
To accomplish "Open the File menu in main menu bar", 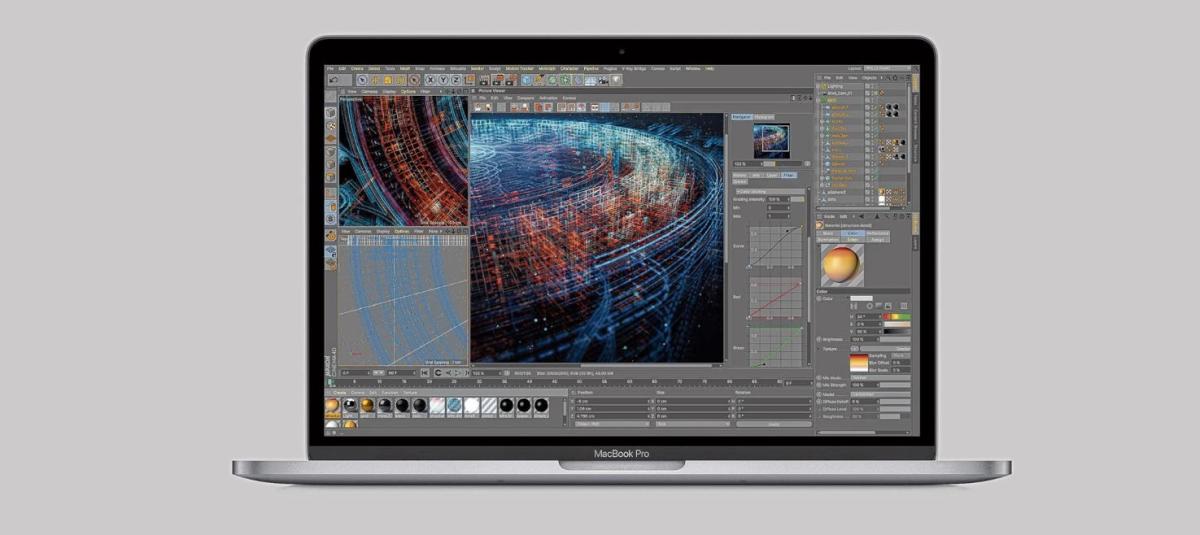I will coord(330,68).
